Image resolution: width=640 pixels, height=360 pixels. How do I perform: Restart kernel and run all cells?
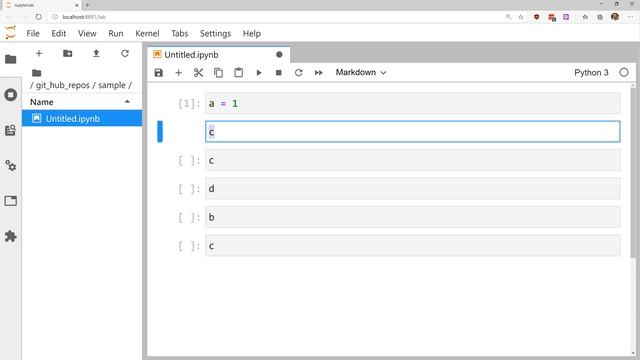(319, 73)
